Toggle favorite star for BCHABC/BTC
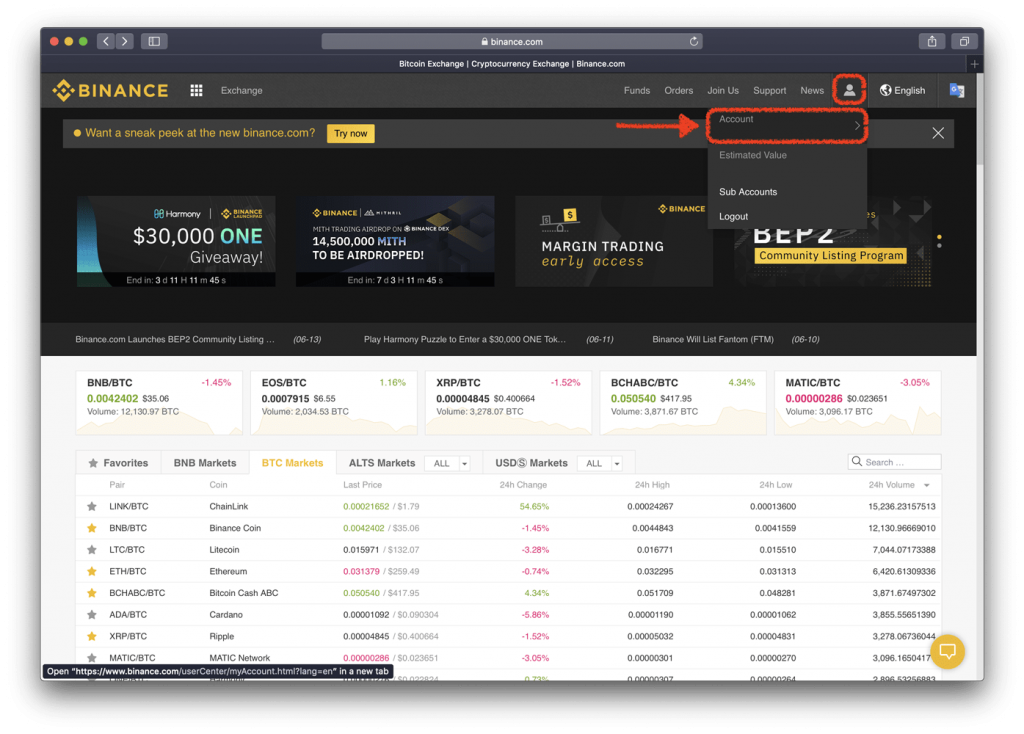The height and width of the screenshot is (734, 1024). tap(92, 593)
